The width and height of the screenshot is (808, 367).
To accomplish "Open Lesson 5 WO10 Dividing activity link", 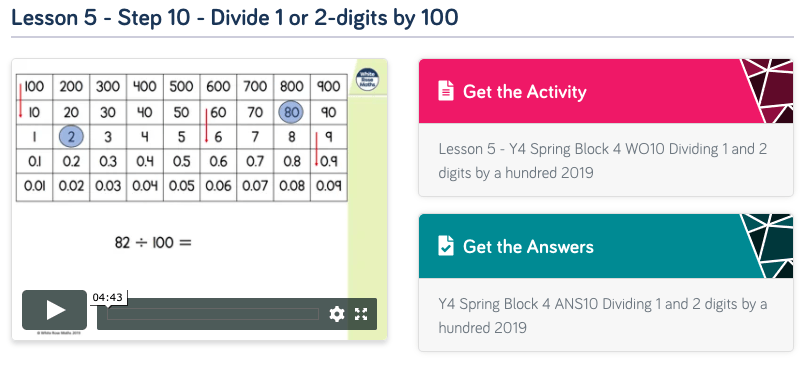I will pyautogui.click(x=602, y=161).
